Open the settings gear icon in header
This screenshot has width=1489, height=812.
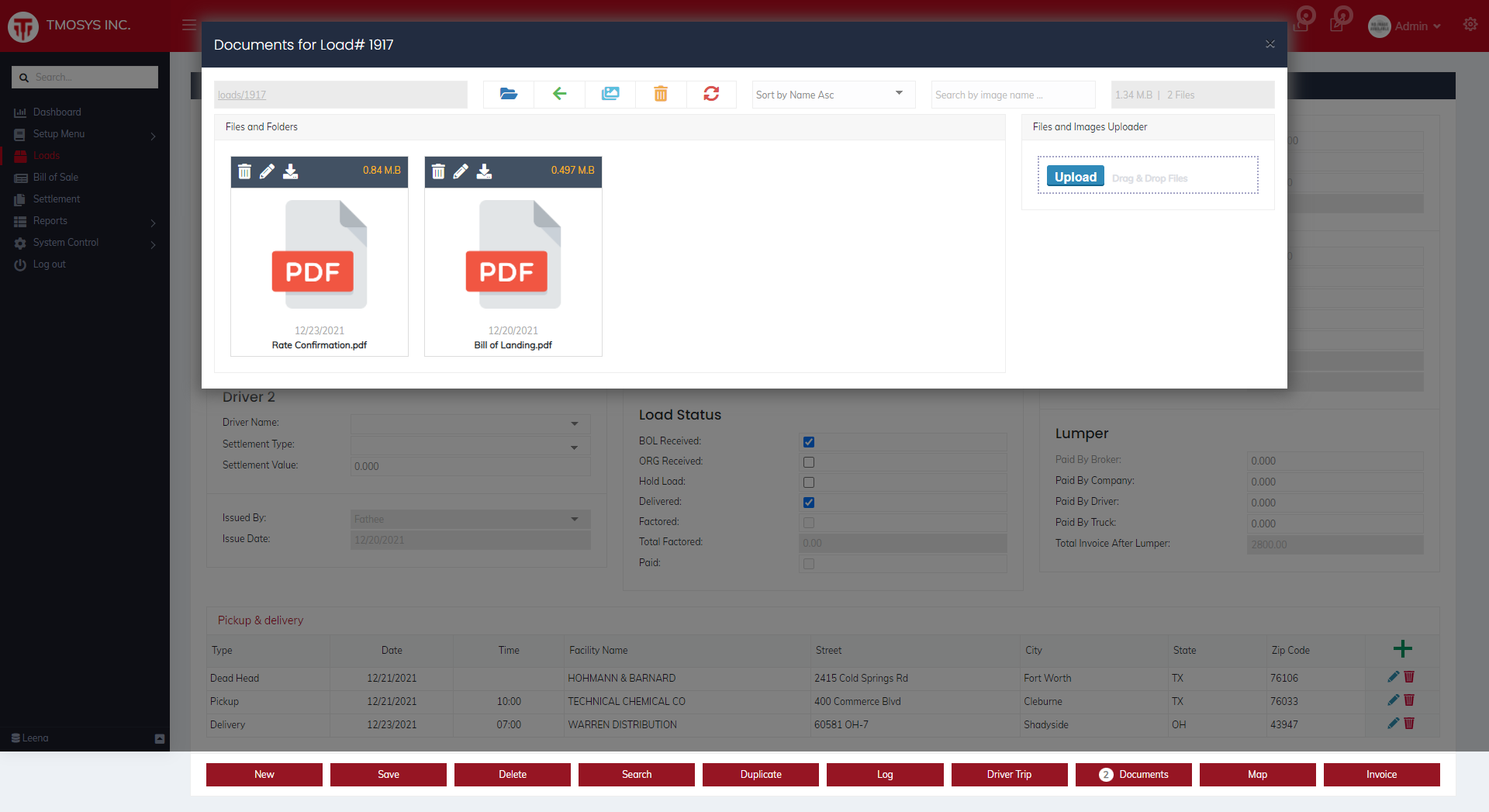coord(1470,25)
